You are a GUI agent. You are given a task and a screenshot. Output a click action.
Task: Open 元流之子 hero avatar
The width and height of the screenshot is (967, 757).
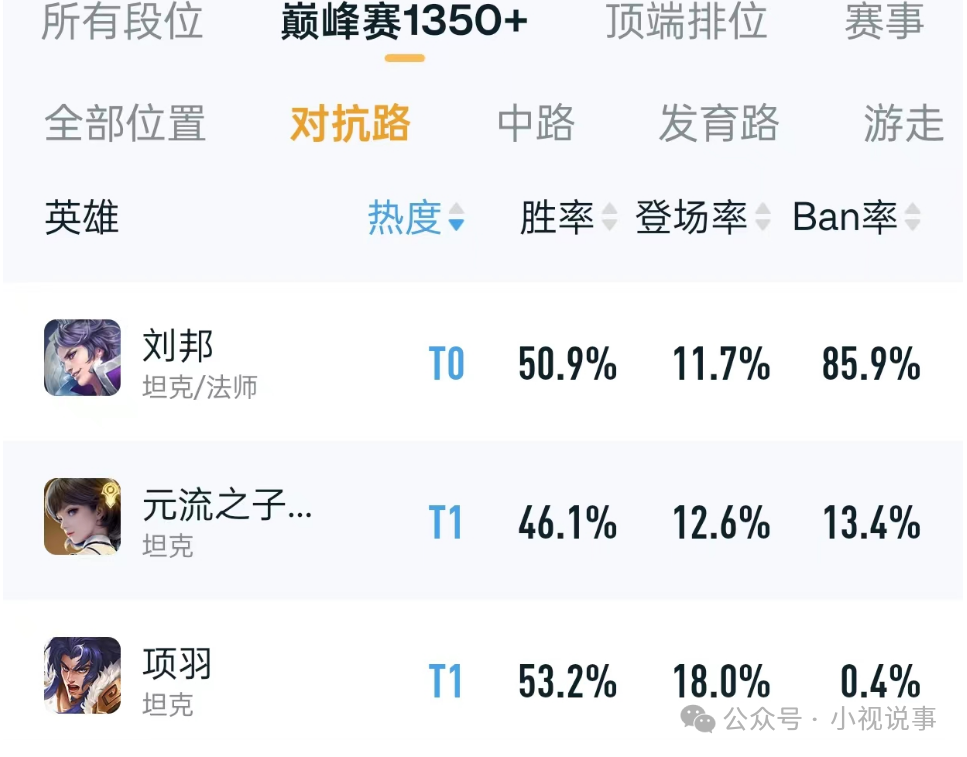click(x=83, y=516)
